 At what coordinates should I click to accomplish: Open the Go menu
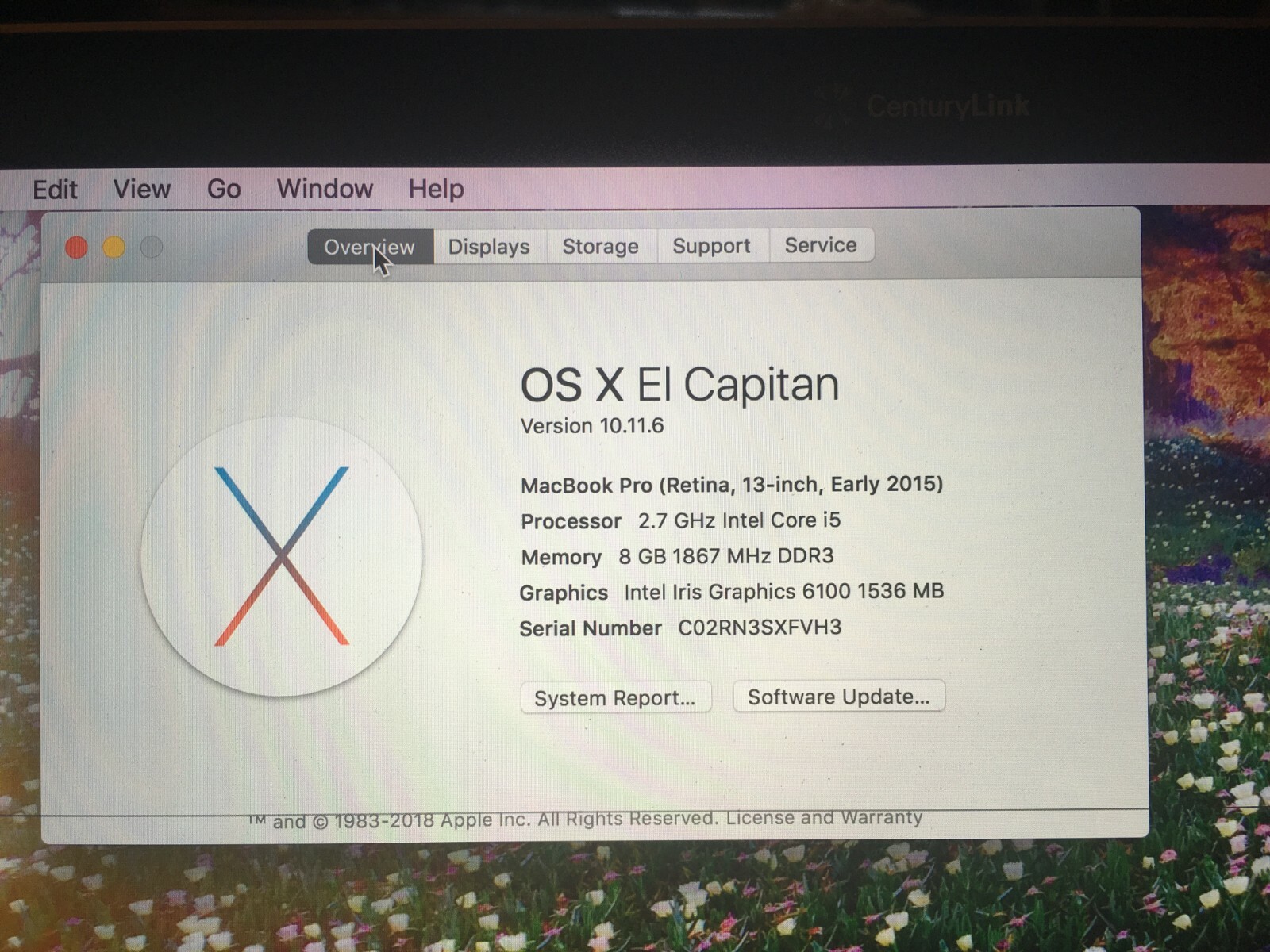[x=224, y=189]
